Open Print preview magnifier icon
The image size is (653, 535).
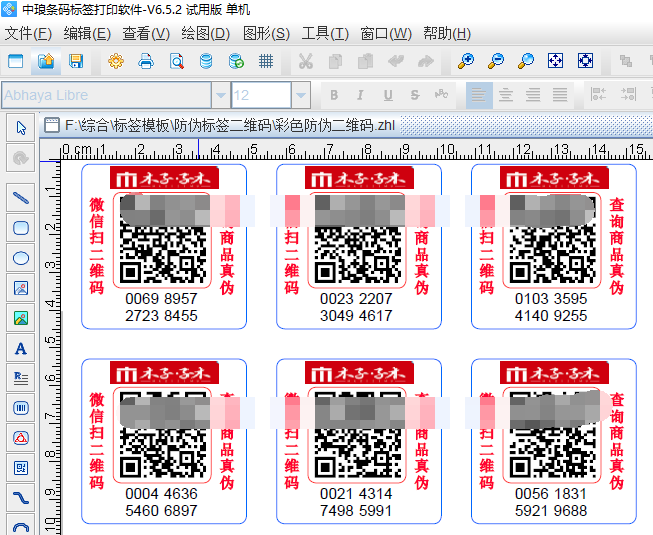[x=177, y=61]
